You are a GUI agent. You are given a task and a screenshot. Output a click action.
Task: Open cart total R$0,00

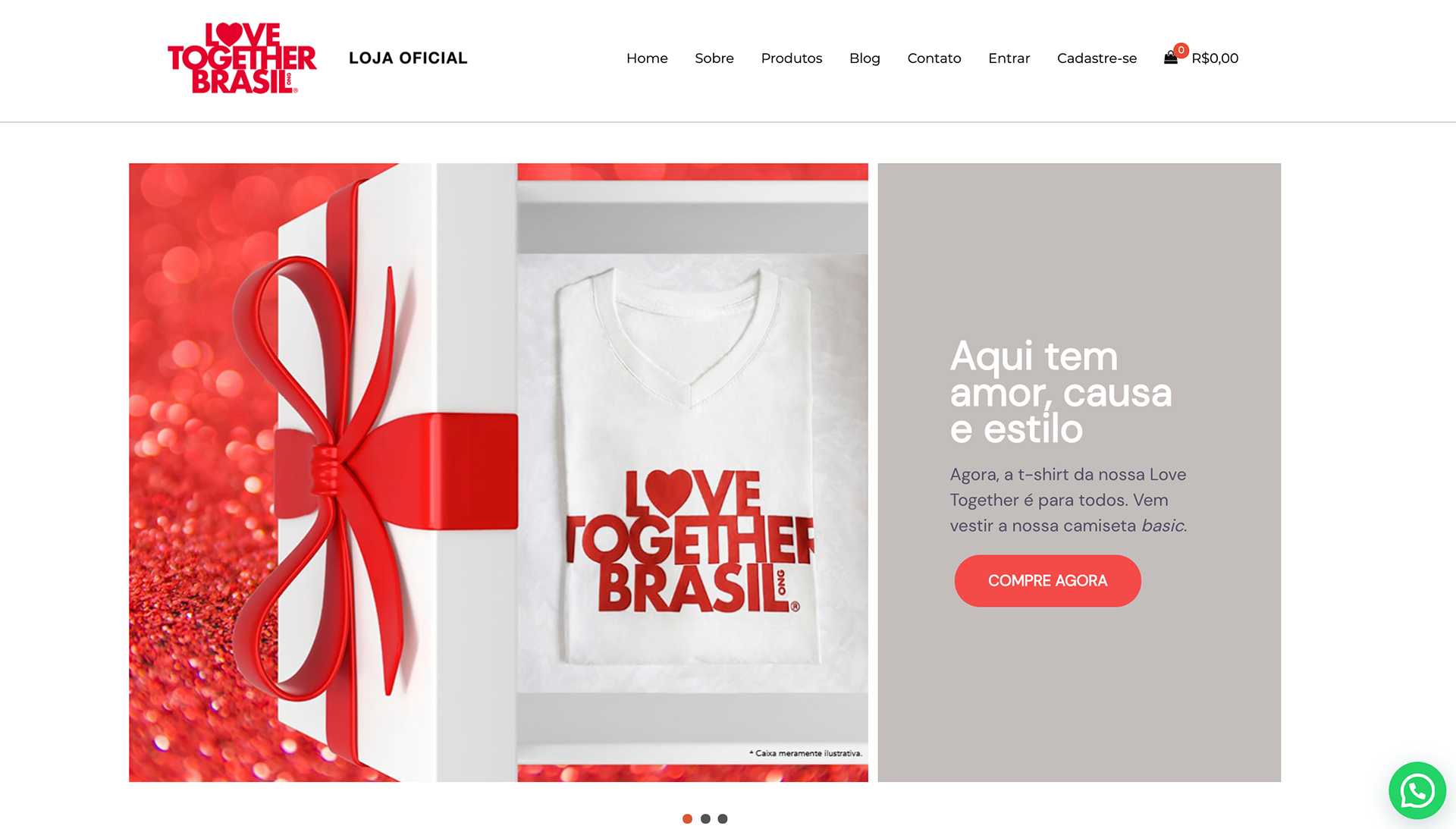pyautogui.click(x=1215, y=58)
